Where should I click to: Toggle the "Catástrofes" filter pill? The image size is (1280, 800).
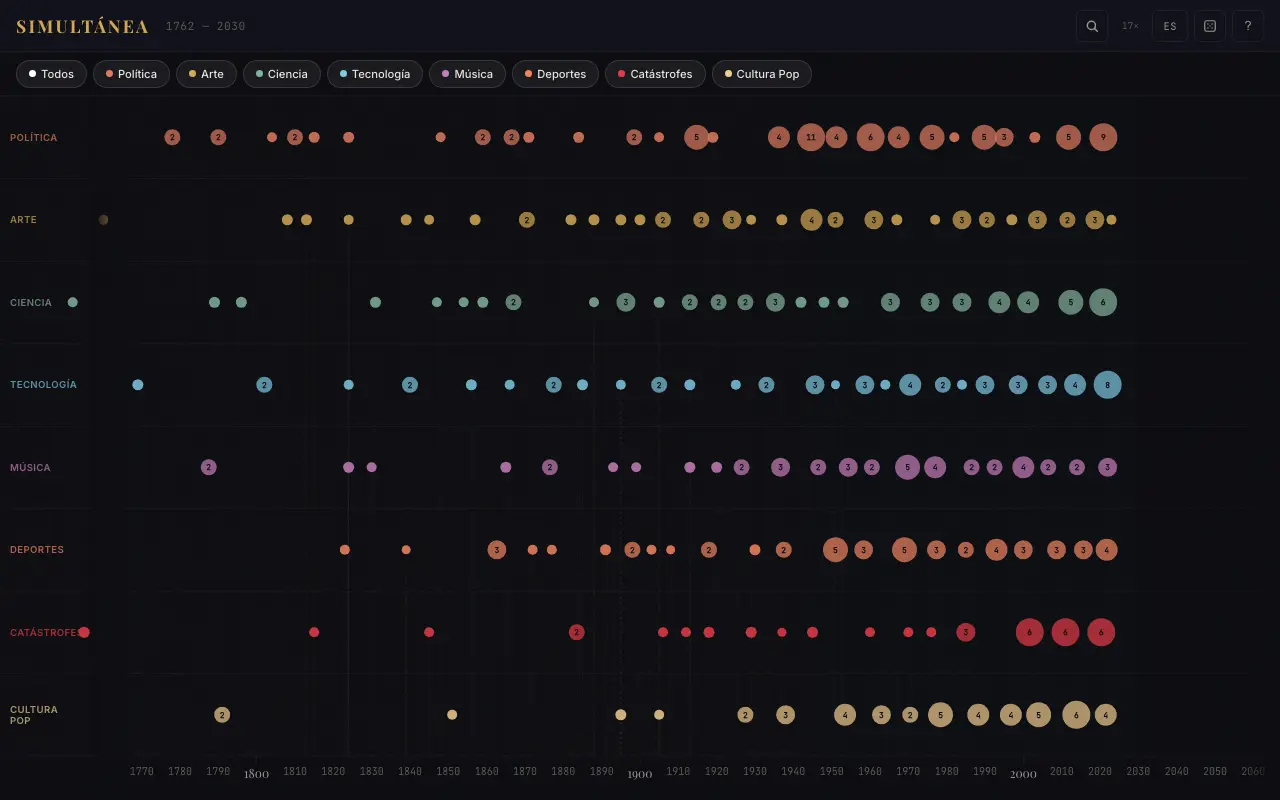[x=655, y=73]
